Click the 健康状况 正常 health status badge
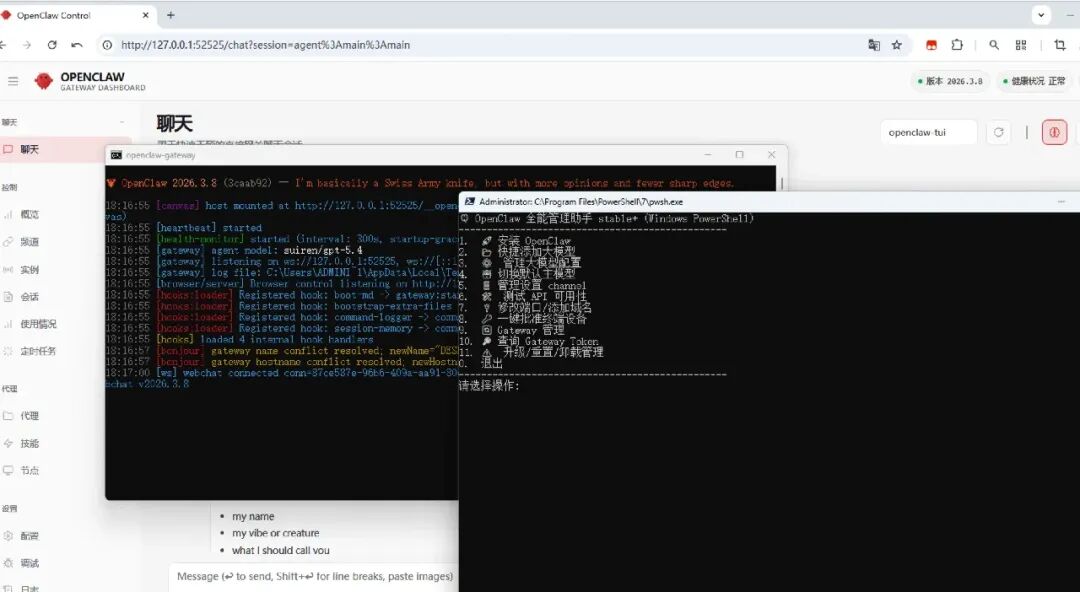This screenshot has width=1080, height=592. click(1035, 81)
